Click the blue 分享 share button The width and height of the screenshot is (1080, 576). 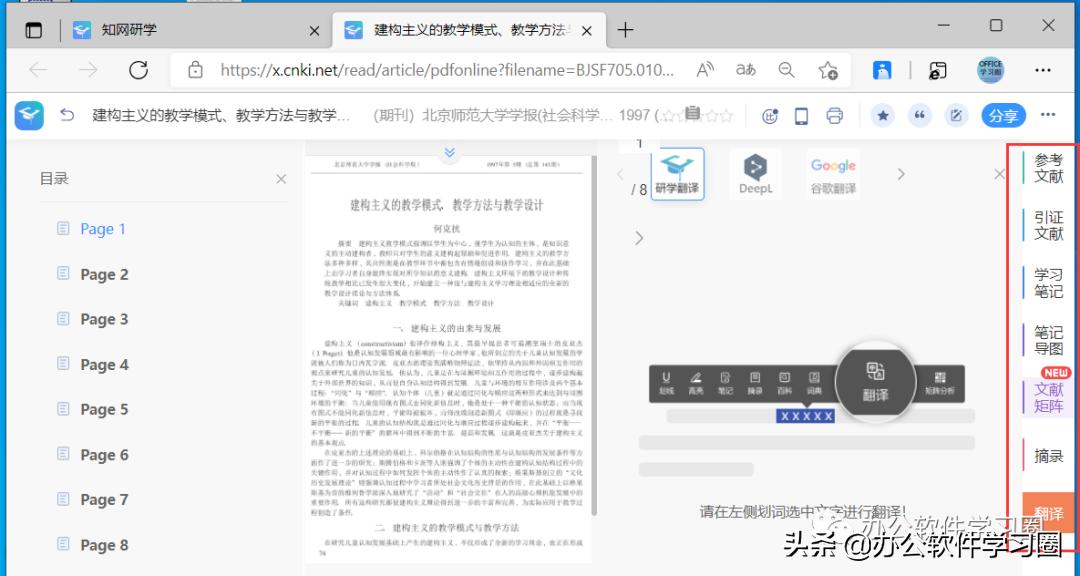[1004, 115]
